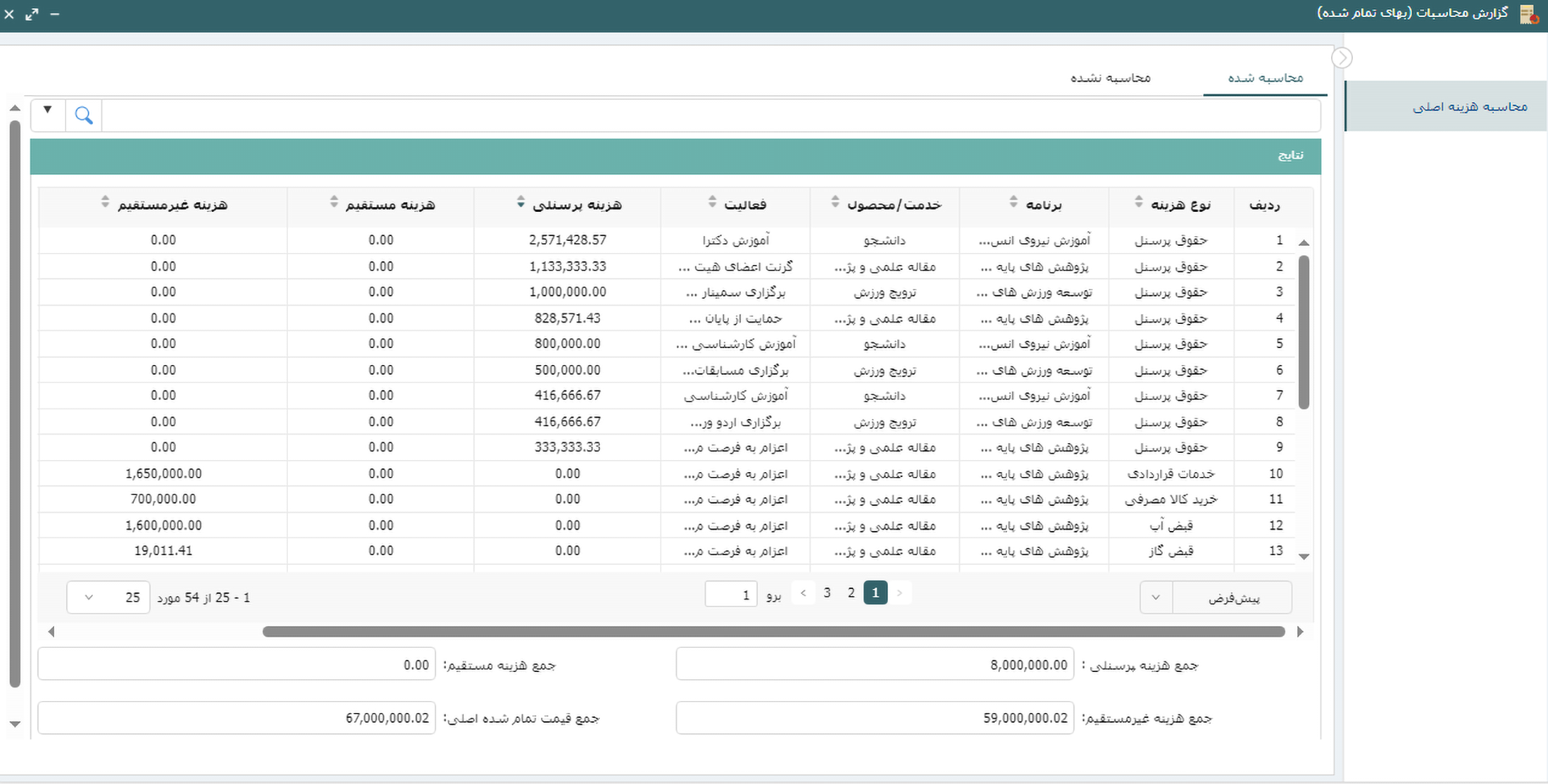Click the go-to-page number input field

point(730,594)
